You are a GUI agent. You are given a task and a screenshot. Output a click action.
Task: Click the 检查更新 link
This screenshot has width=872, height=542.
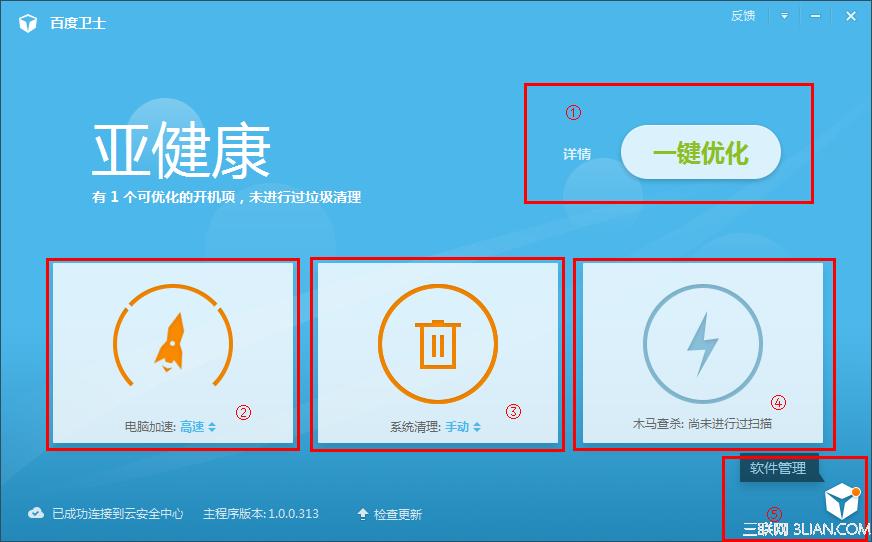(x=398, y=514)
